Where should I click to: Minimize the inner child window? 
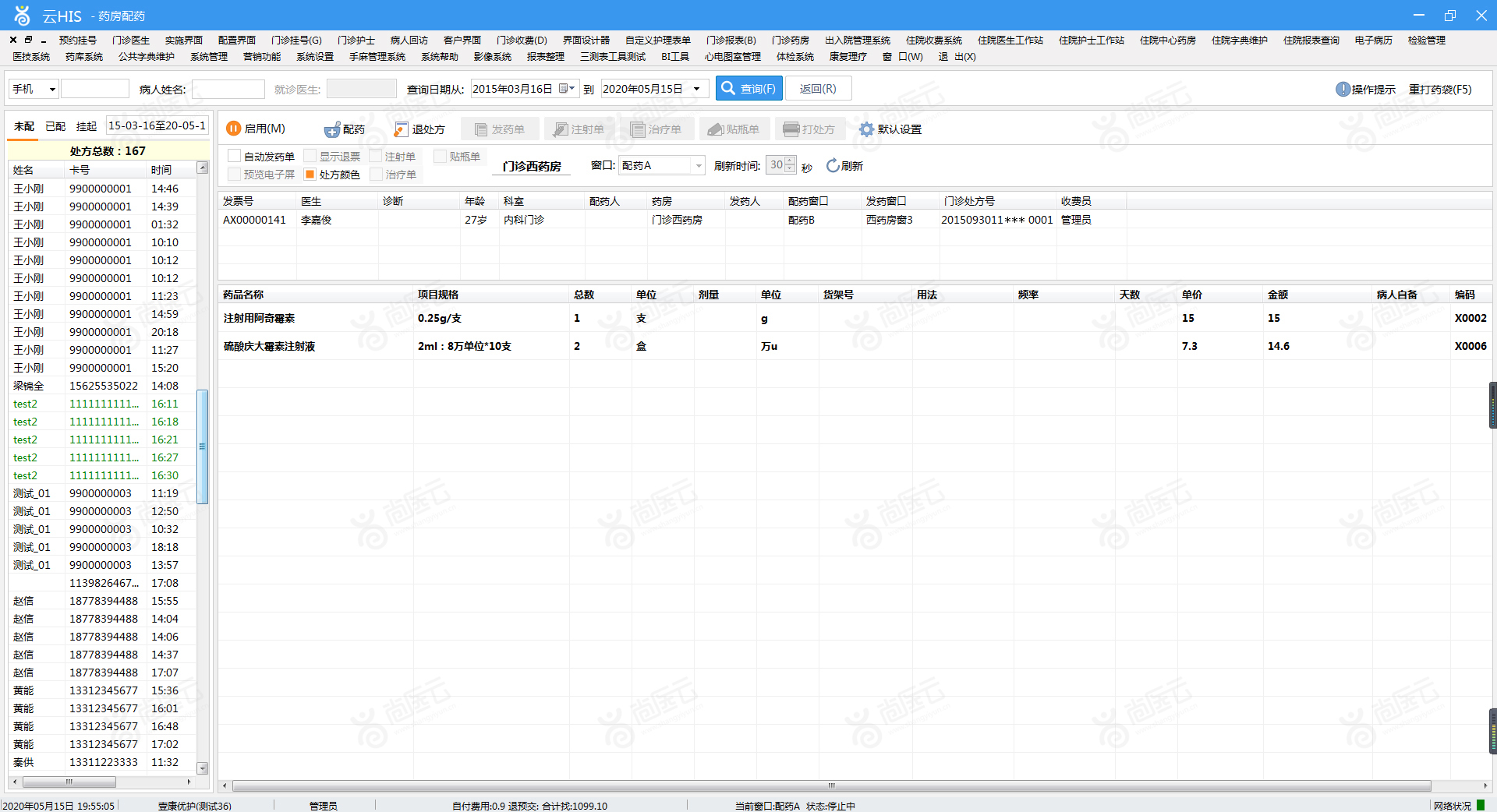44,40
